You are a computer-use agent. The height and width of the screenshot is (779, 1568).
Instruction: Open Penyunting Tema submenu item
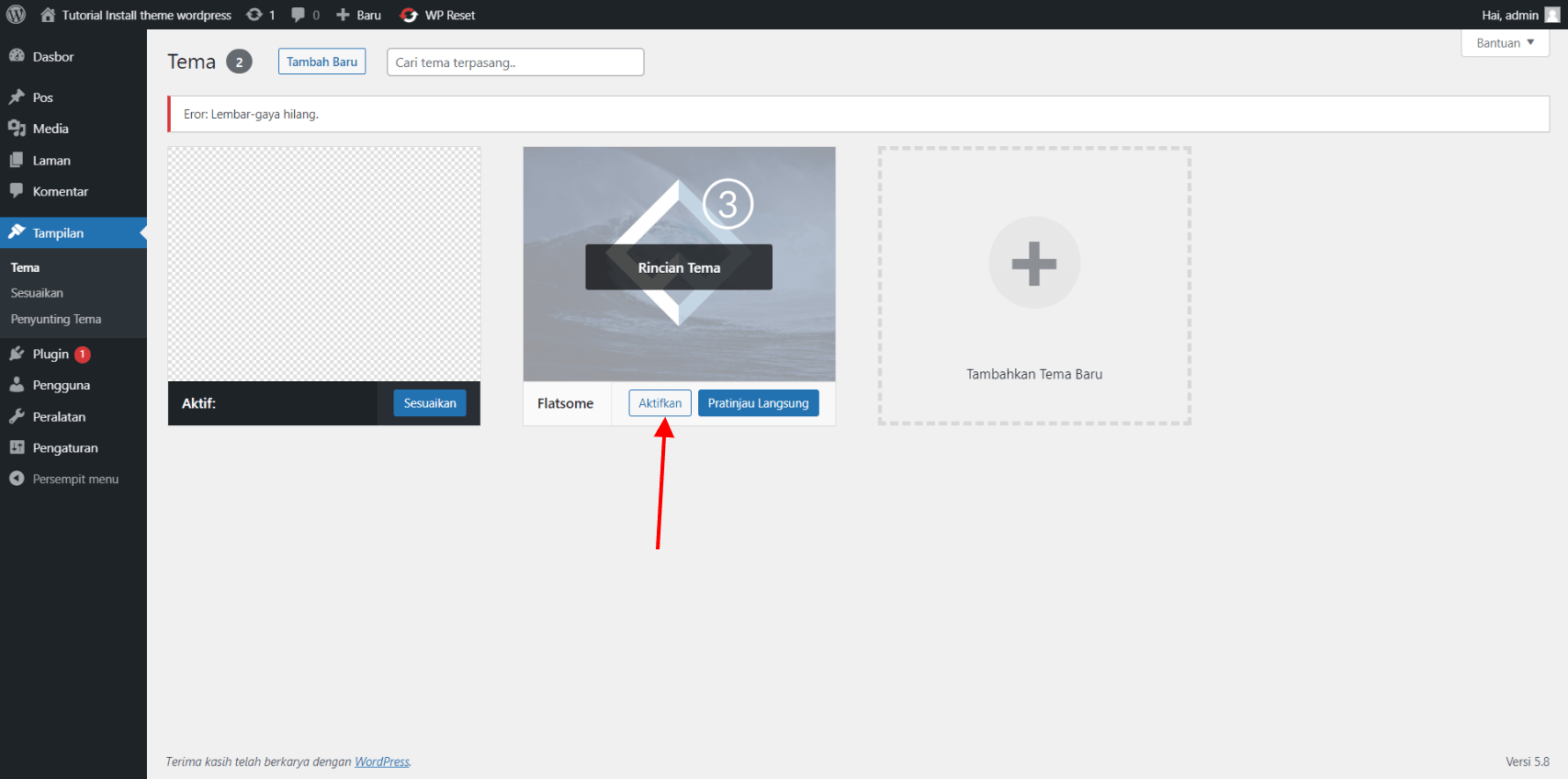tap(56, 319)
